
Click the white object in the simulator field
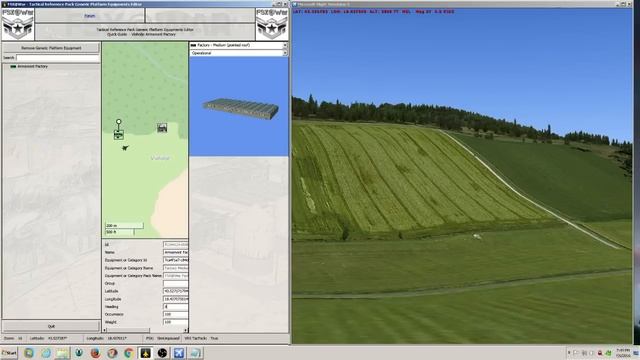tap(476, 236)
